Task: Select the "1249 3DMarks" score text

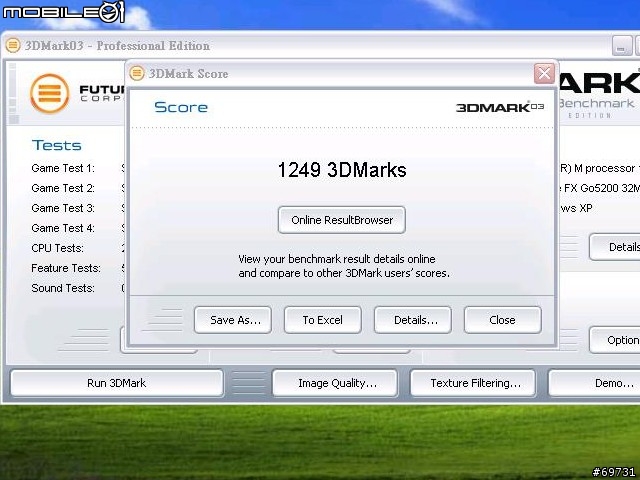Action: (342, 170)
